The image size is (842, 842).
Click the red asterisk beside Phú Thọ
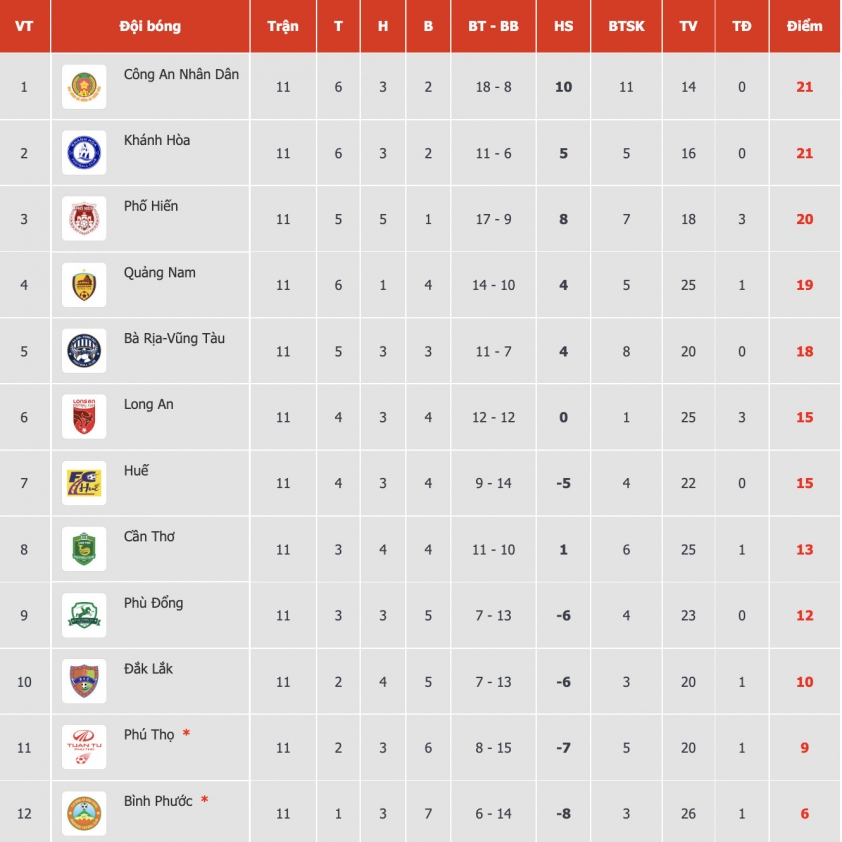click(186, 734)
